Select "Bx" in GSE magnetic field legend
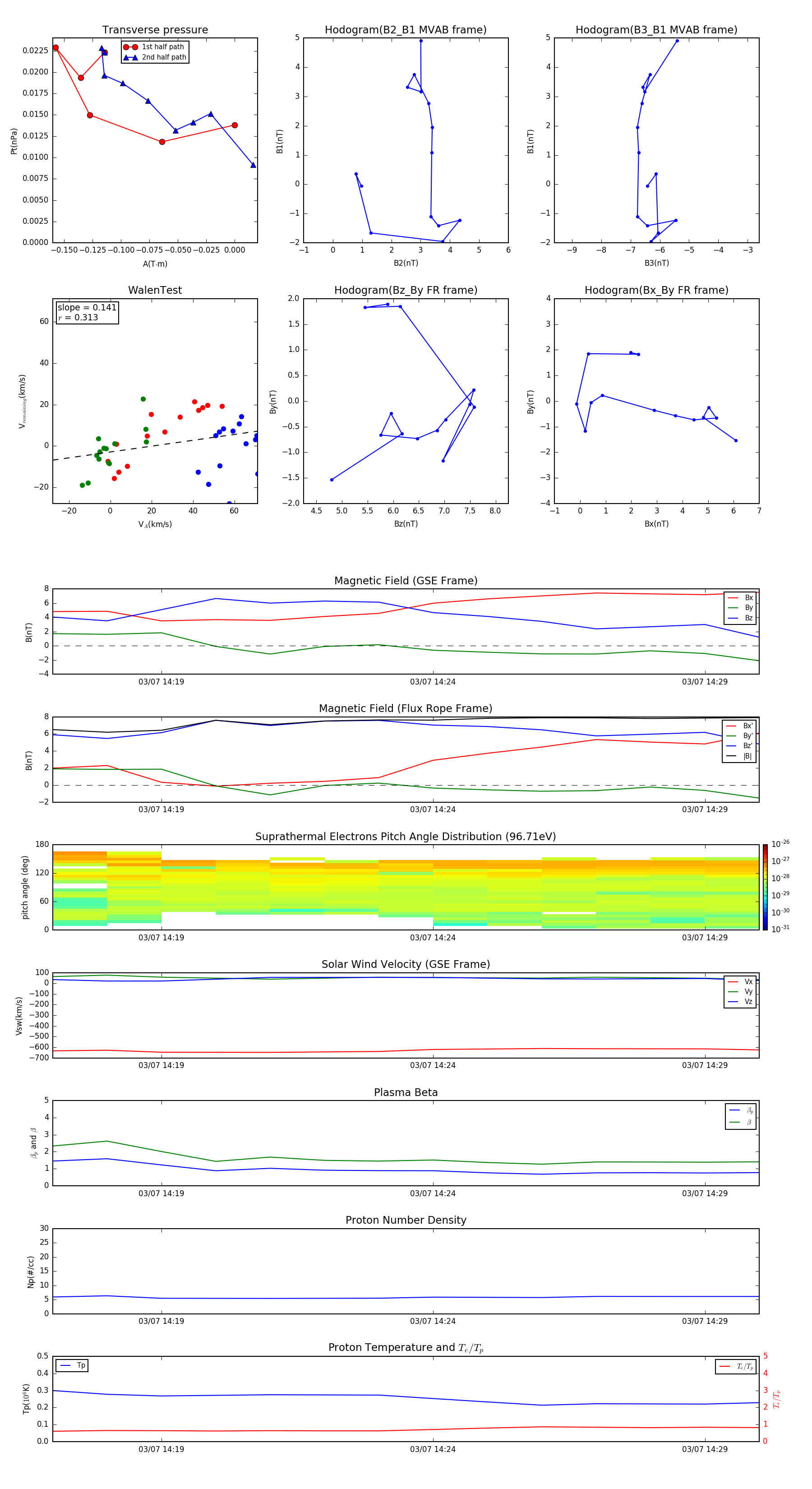Image resolution: width=812 pixels, height=1489 pixels. 740,598
